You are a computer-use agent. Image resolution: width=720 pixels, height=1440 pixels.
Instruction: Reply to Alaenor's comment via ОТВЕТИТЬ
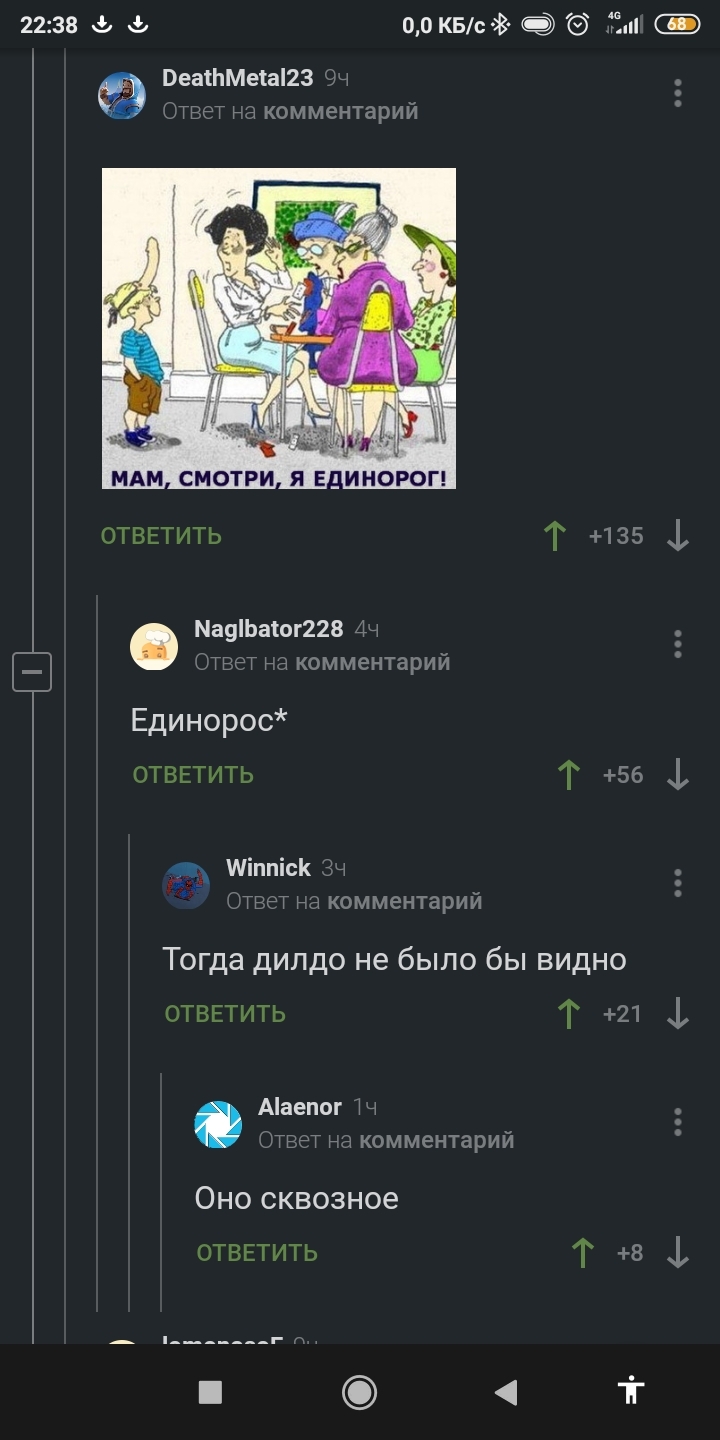(x=257, y=1253)
